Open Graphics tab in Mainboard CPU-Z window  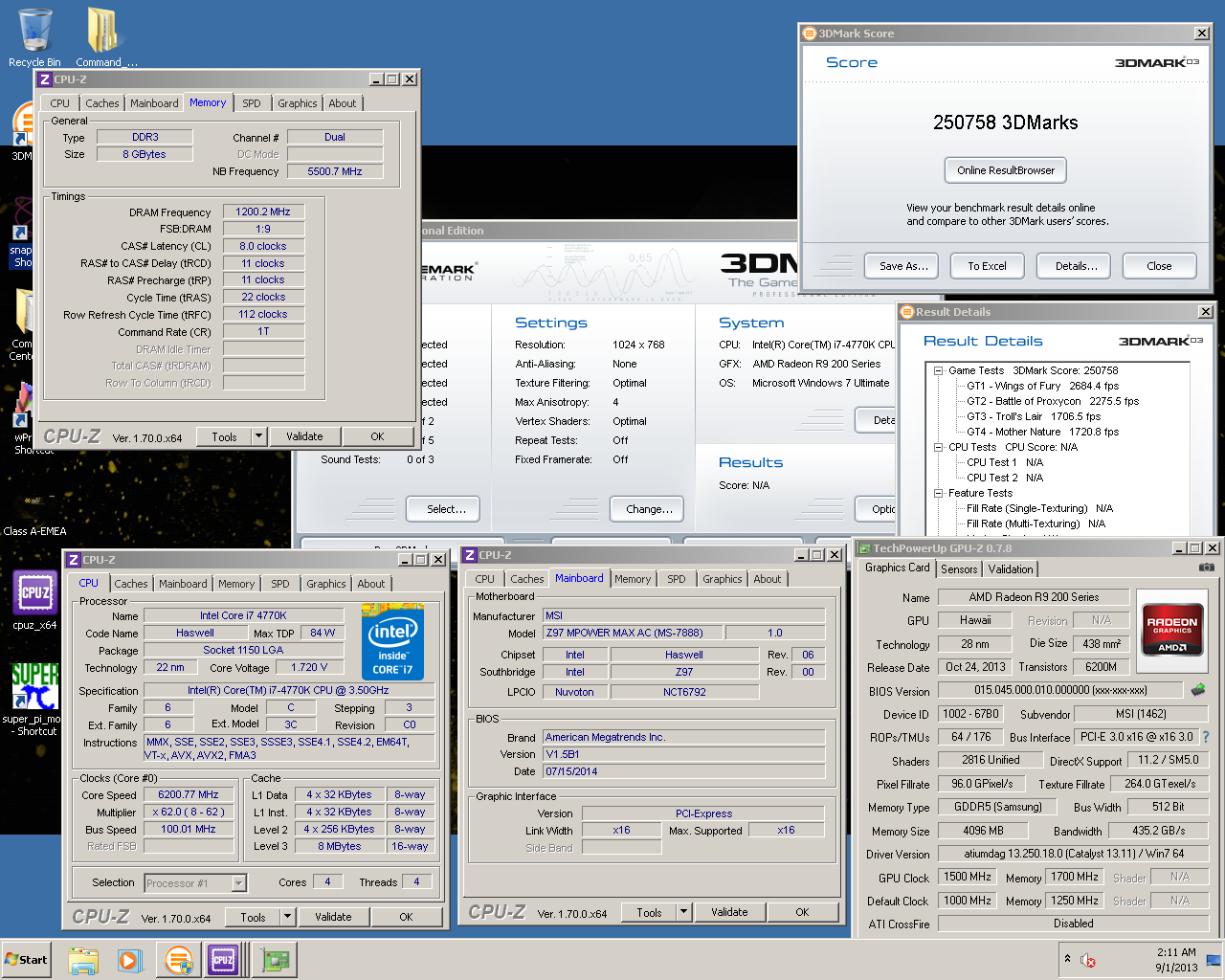(x=723, y=579)
